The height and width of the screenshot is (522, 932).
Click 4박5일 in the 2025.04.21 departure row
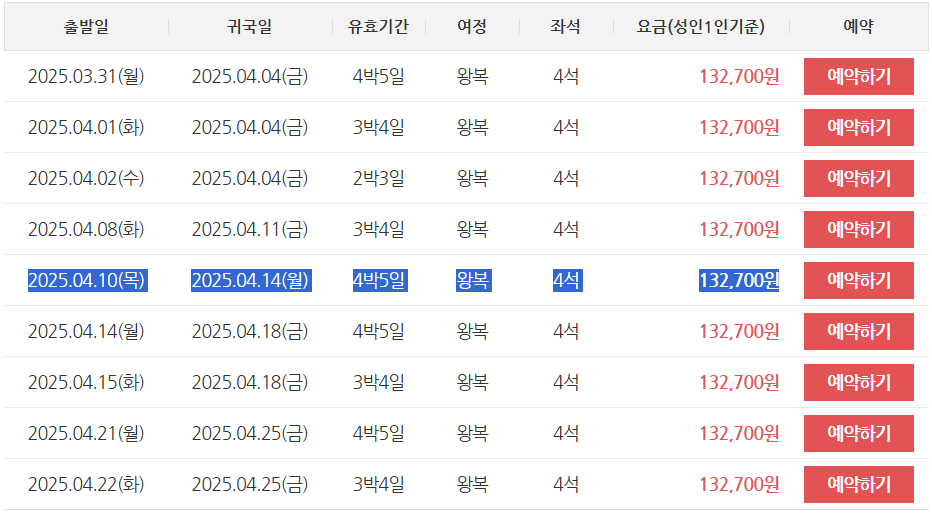click(x=379, y=433)
